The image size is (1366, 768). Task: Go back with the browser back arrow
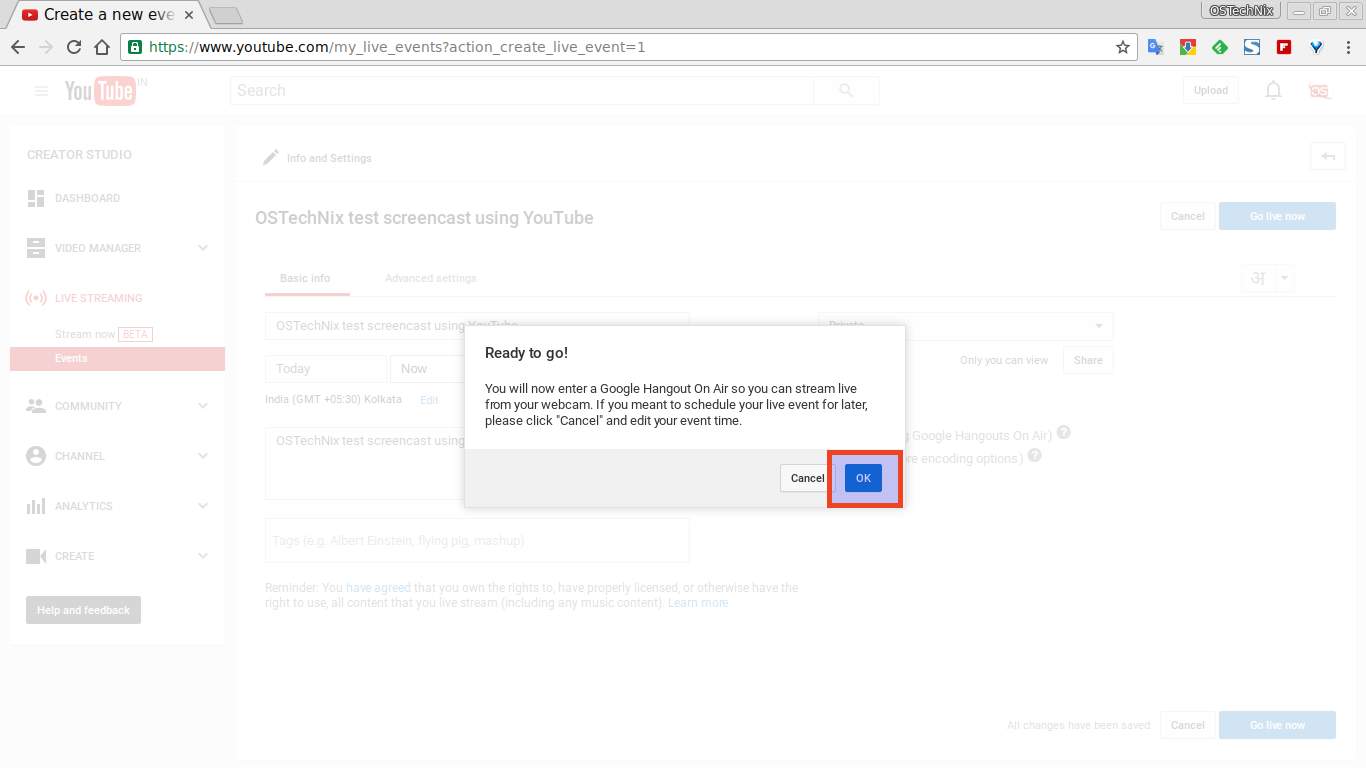tap(18, 47)
